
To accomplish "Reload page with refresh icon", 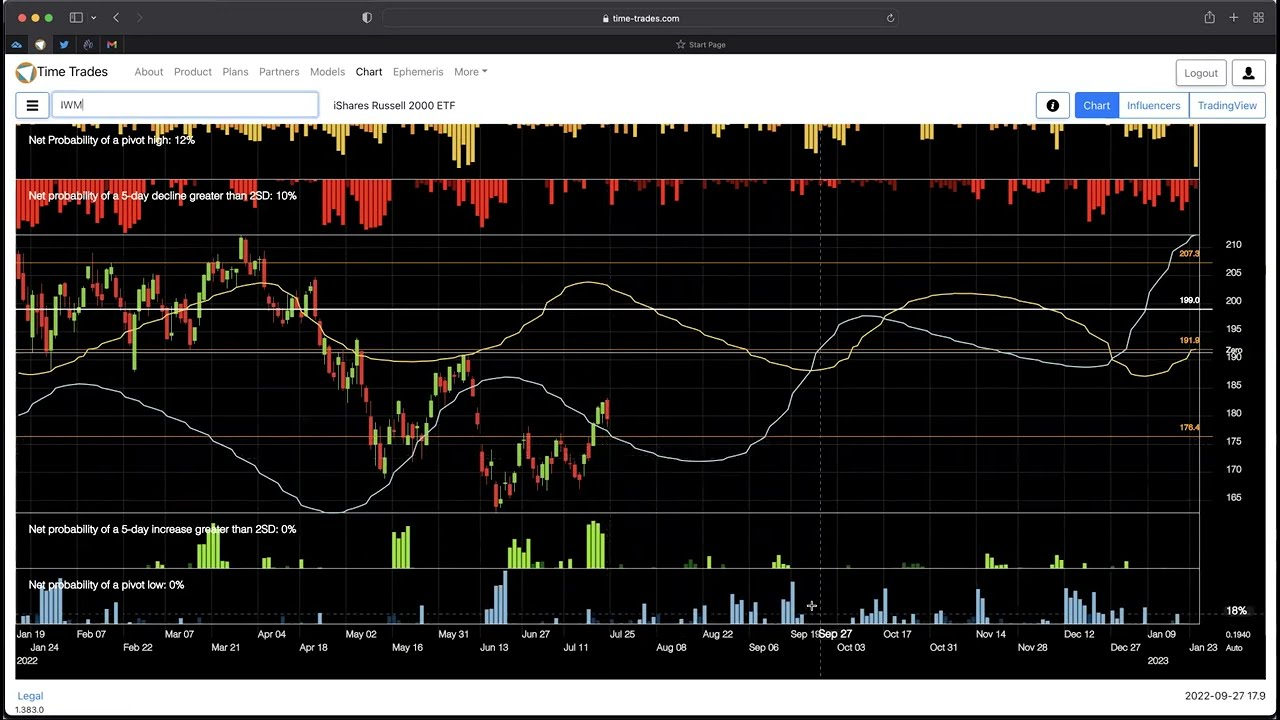I will (890, 18).
